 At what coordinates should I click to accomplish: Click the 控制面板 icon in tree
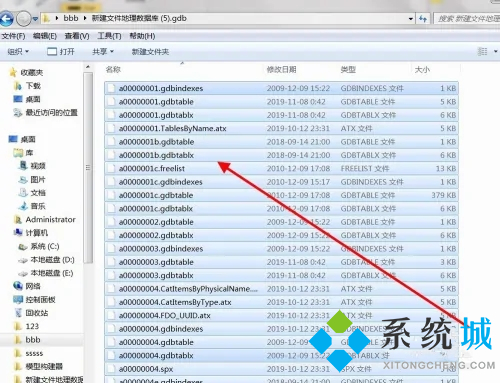point(18,299)
